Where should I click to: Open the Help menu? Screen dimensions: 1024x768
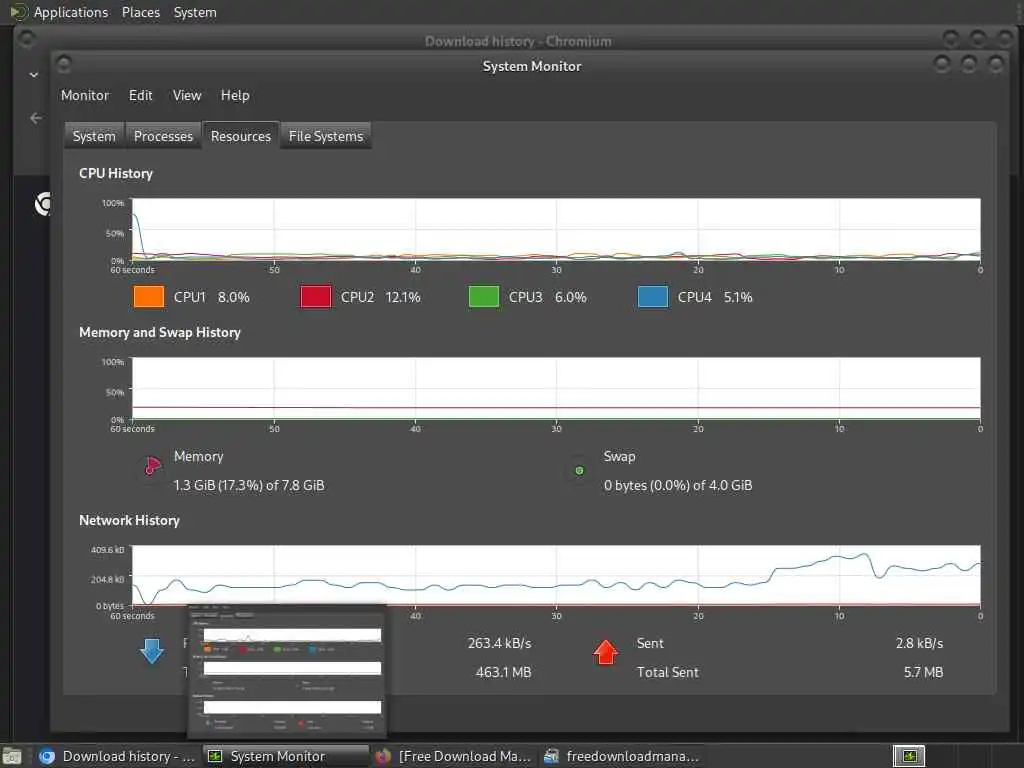point(235,95)
